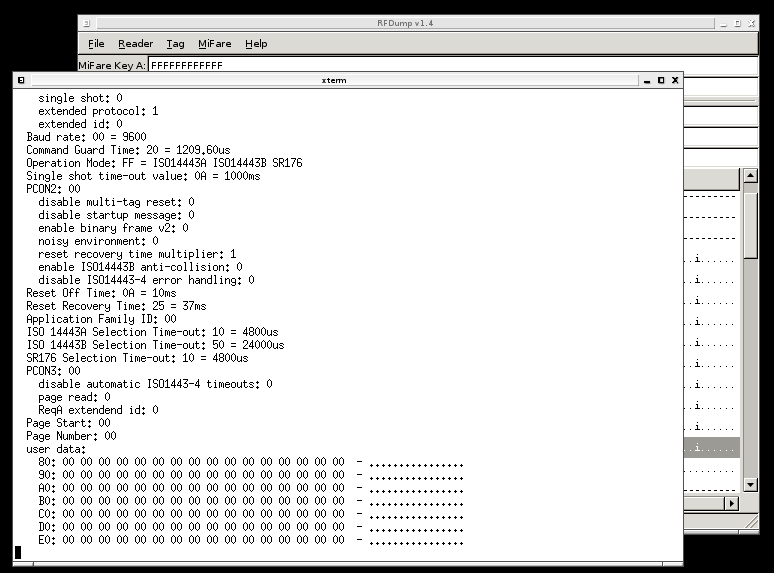This screenshot has width=774, height=573.
Task: Click 'reset recovery time multiplier: 1' line
Action: (x=137, y=254)
